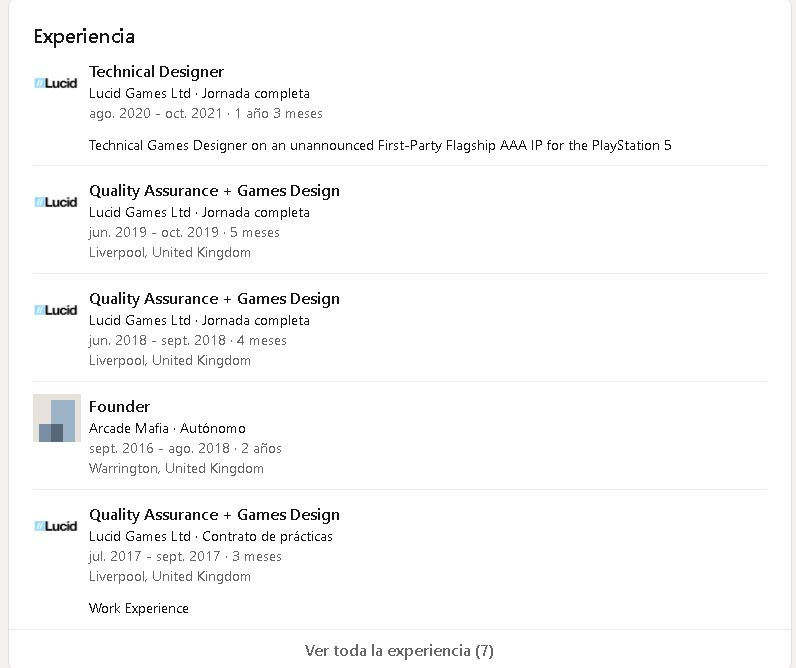
Task: Click the Lucid logo beside Technical Designer
Action: (56, 84)
